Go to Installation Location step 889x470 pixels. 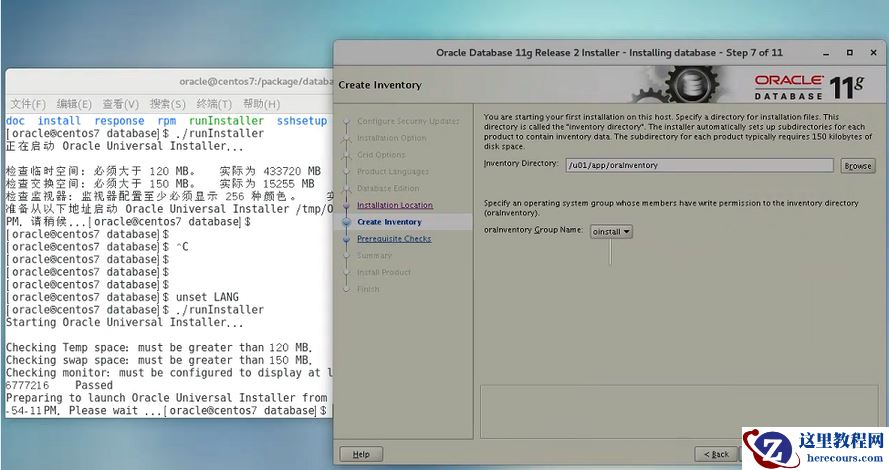coord(395,205)
